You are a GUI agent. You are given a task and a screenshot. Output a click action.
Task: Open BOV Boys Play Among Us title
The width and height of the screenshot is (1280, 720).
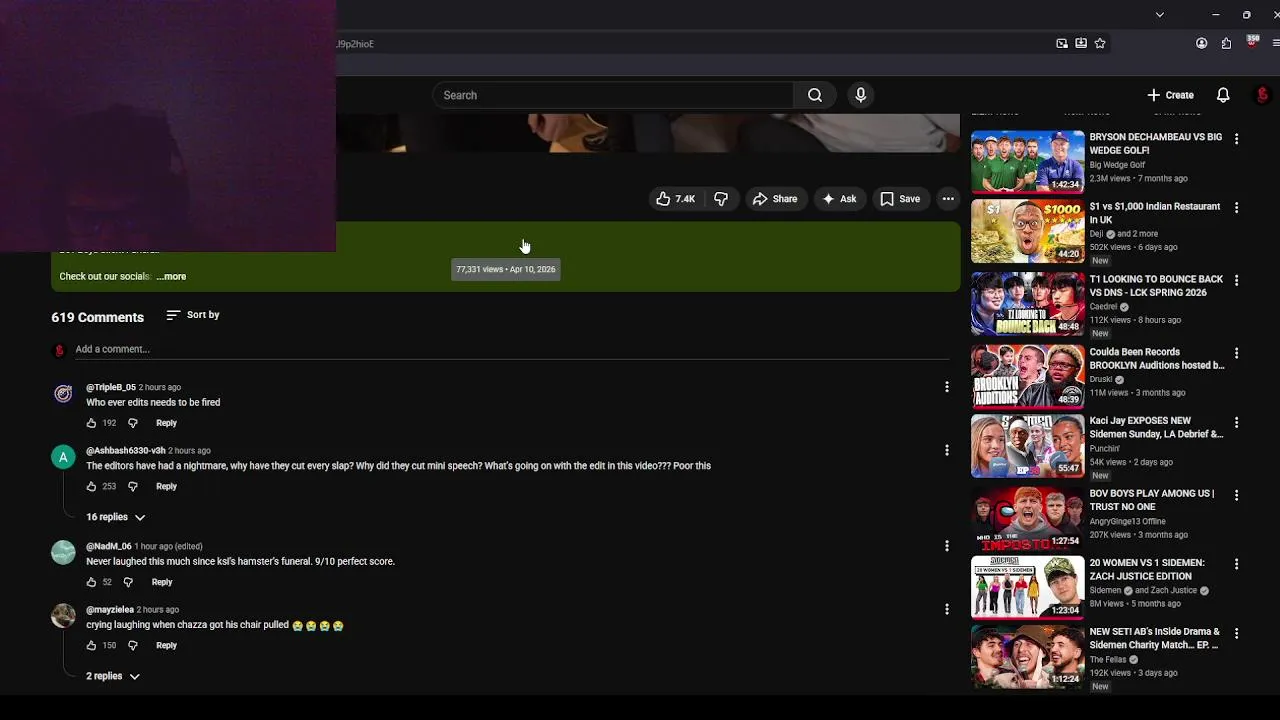pos(1152,500)
